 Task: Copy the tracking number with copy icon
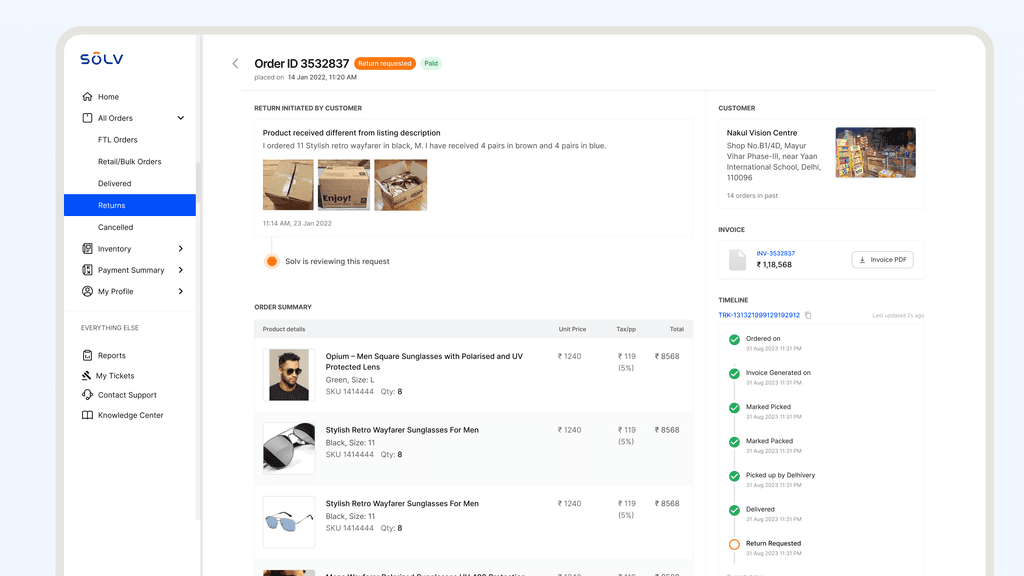point(808,315)
